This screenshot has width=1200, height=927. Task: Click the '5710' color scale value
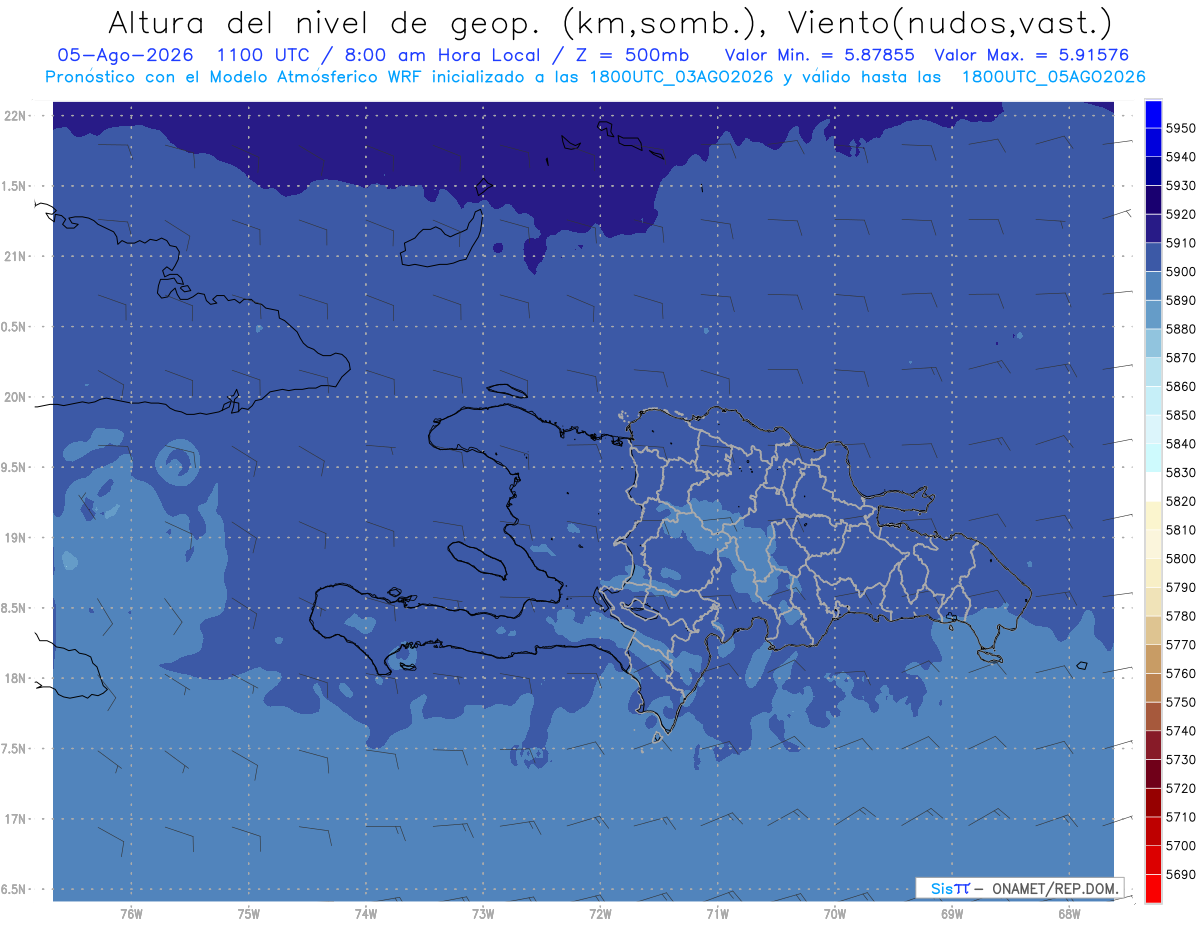1180,817
